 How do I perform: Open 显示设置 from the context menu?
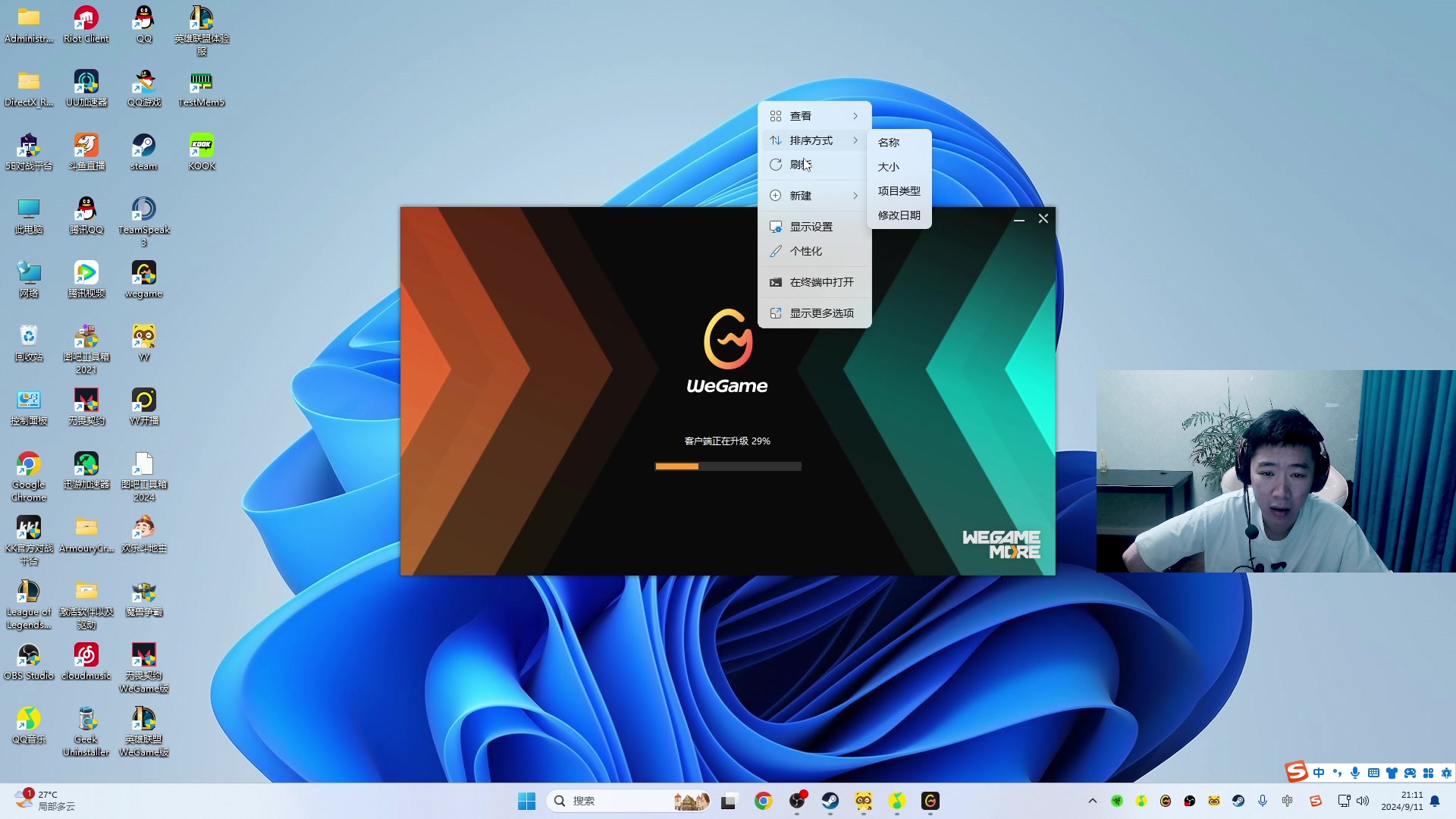(814, 227)
